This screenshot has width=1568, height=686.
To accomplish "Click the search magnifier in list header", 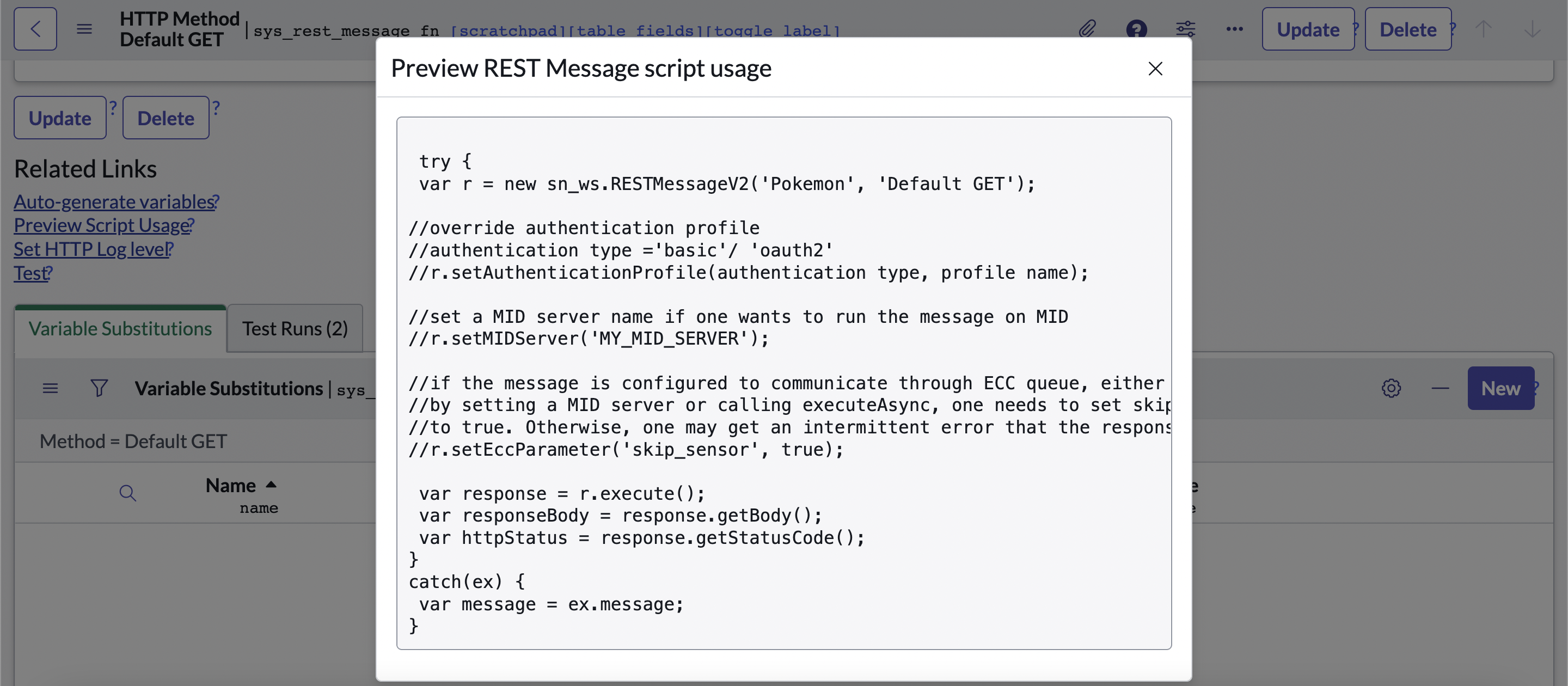I will (127, 492).
